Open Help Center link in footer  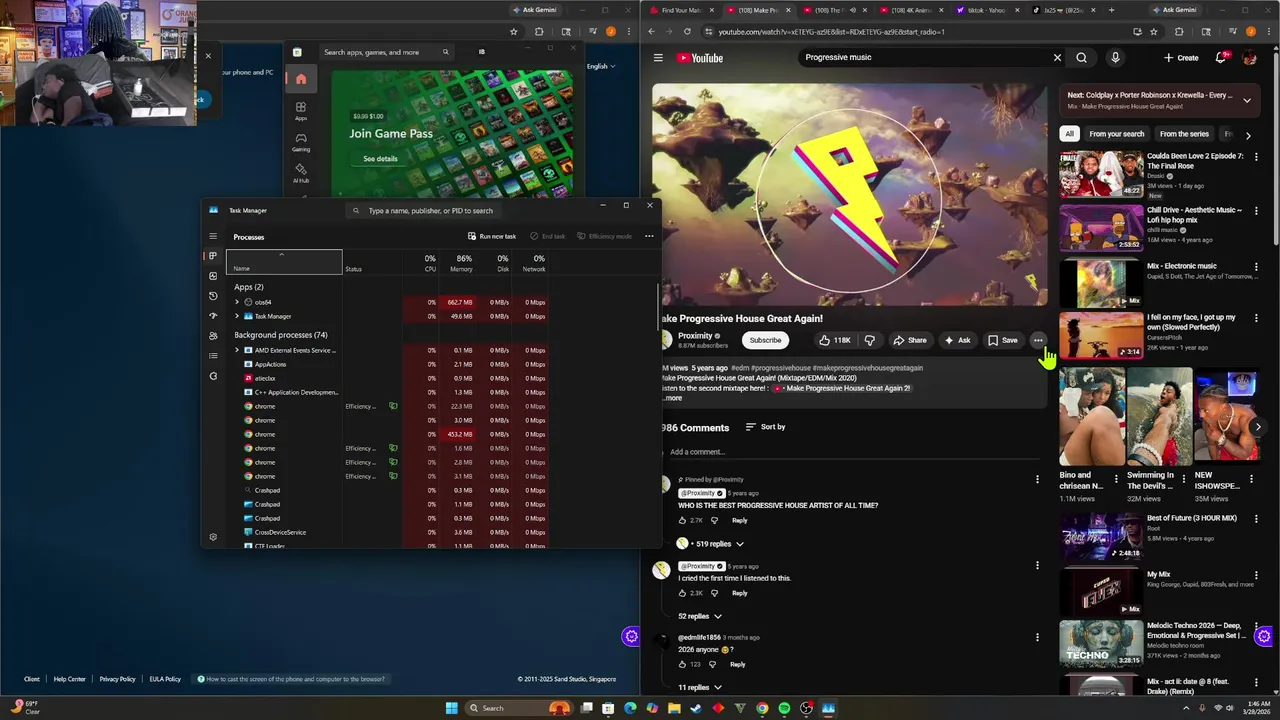coord(69,679)
